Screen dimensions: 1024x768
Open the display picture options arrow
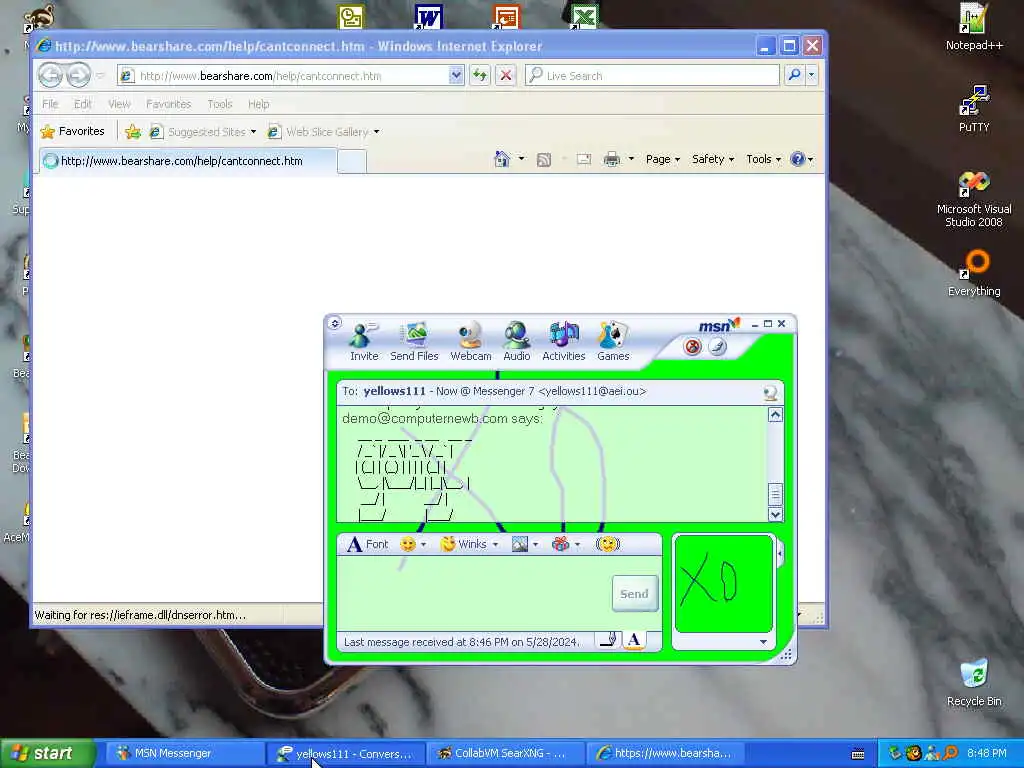(x=763, y=642)
